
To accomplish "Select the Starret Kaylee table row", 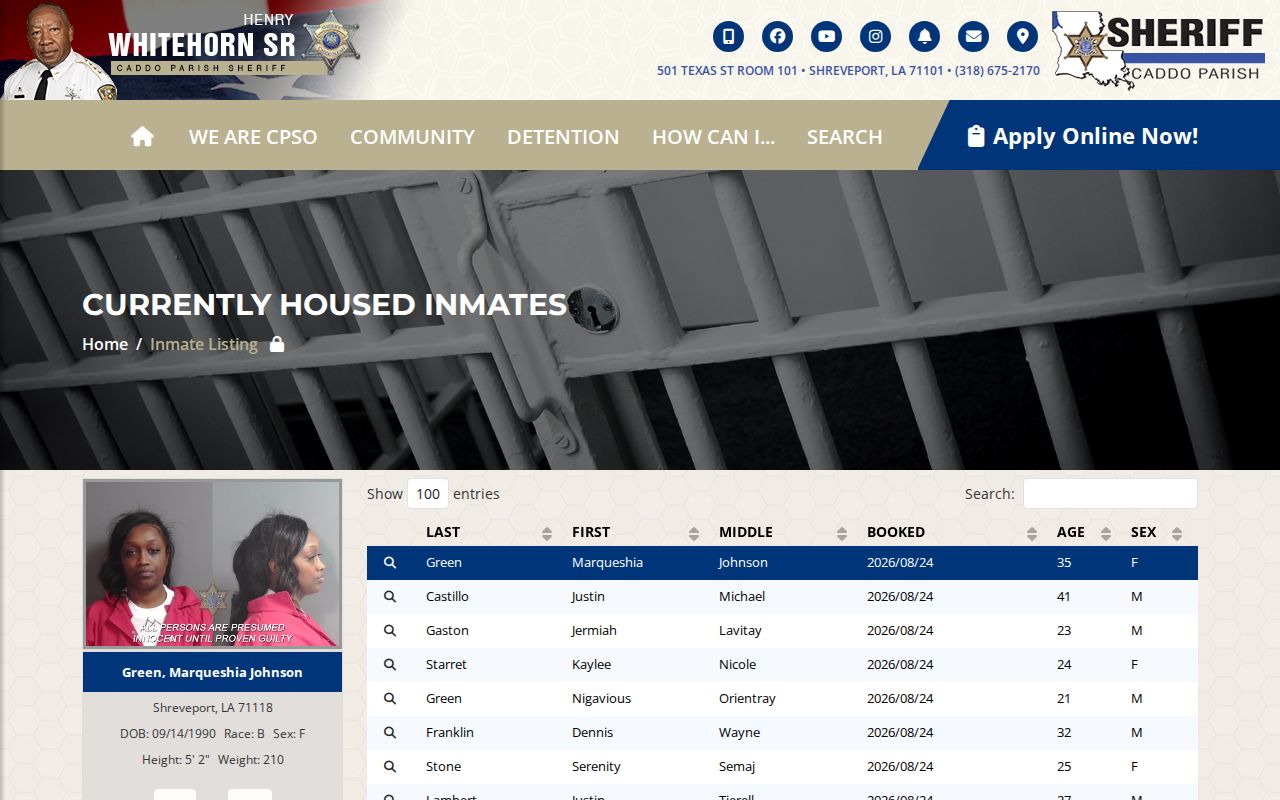I will [782, 665].
